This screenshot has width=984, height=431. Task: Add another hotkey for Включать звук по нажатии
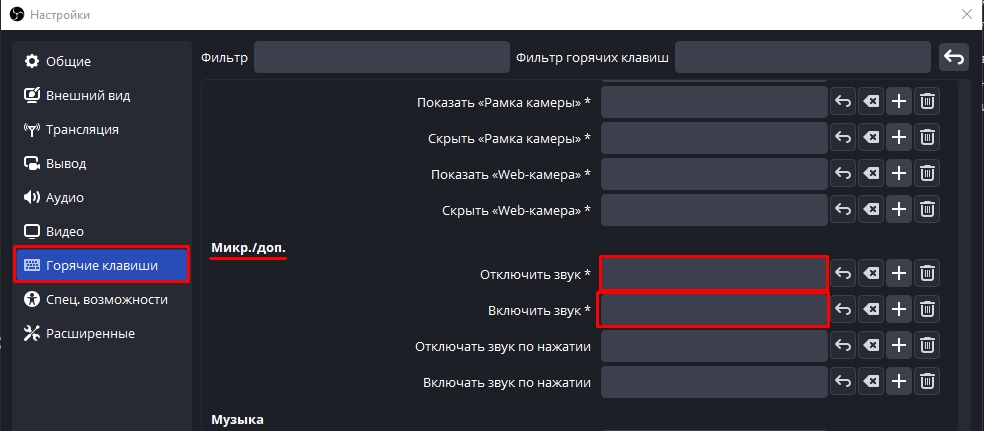pos(899,381)
